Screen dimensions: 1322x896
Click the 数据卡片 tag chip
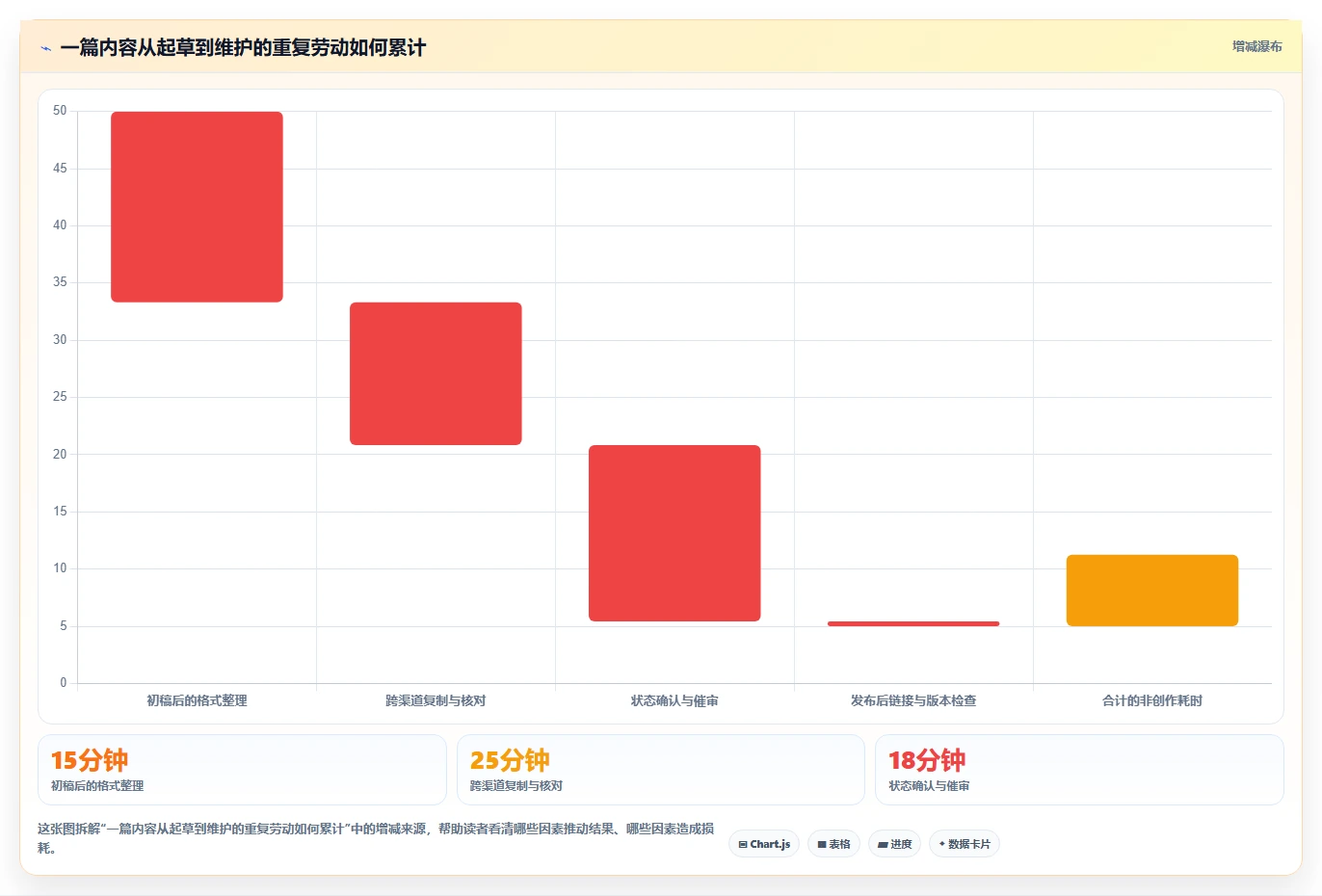(965, 844)
